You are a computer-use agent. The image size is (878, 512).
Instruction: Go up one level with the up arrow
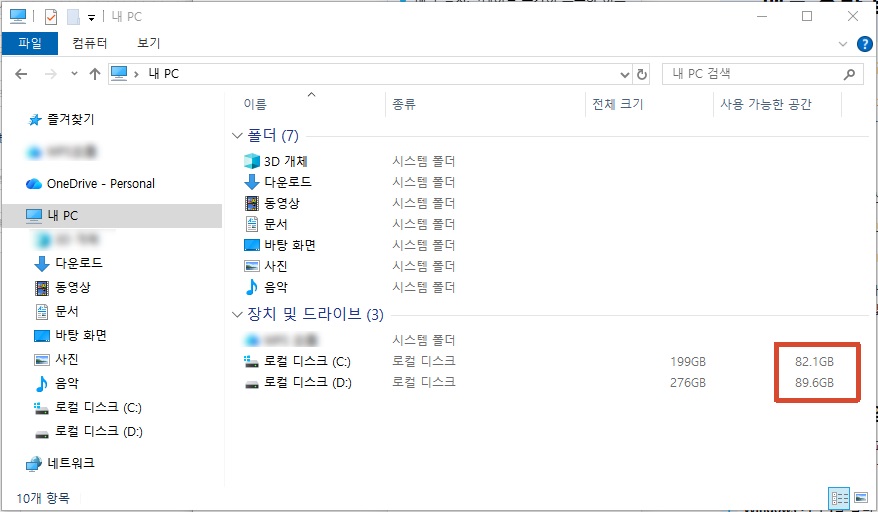(95, 74)
